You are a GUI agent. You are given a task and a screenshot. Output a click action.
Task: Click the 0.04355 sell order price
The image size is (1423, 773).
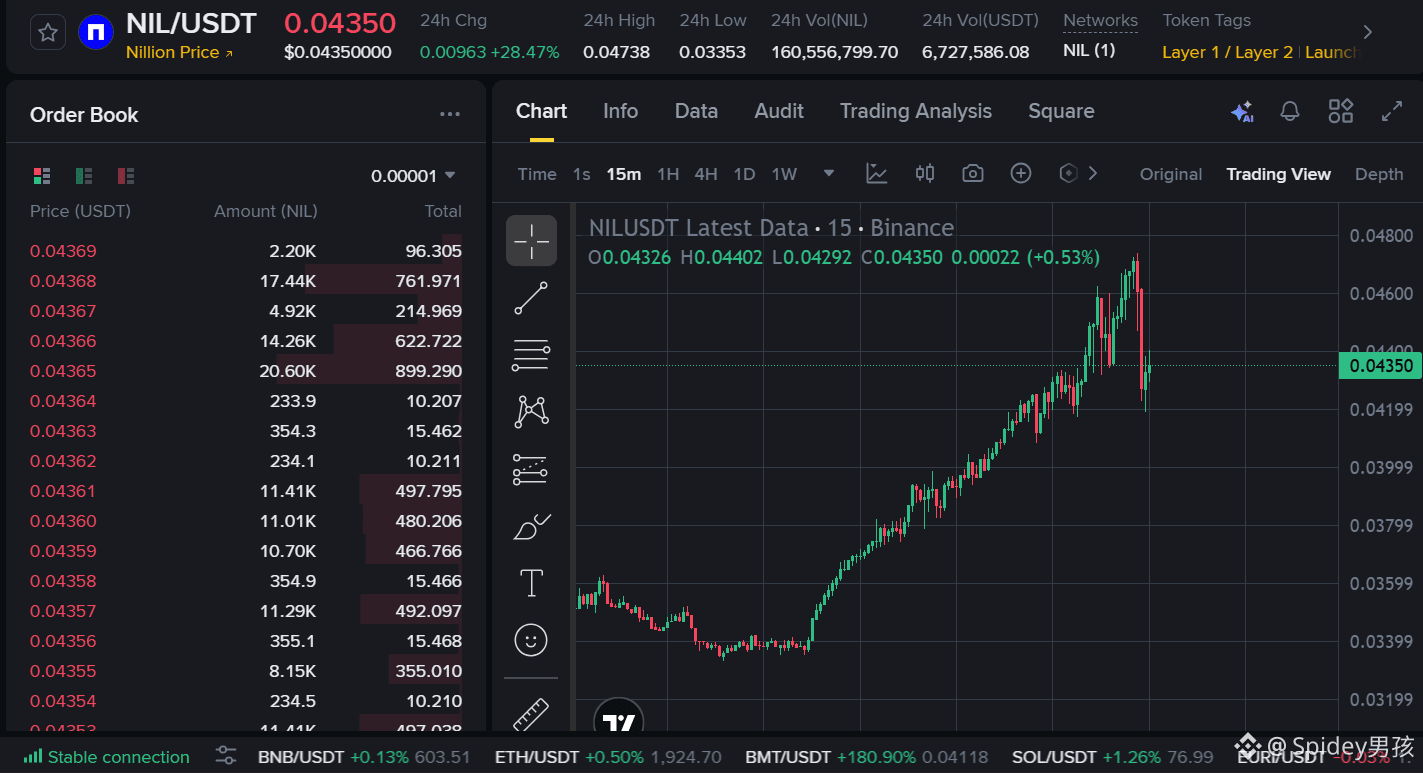(63, 671)
